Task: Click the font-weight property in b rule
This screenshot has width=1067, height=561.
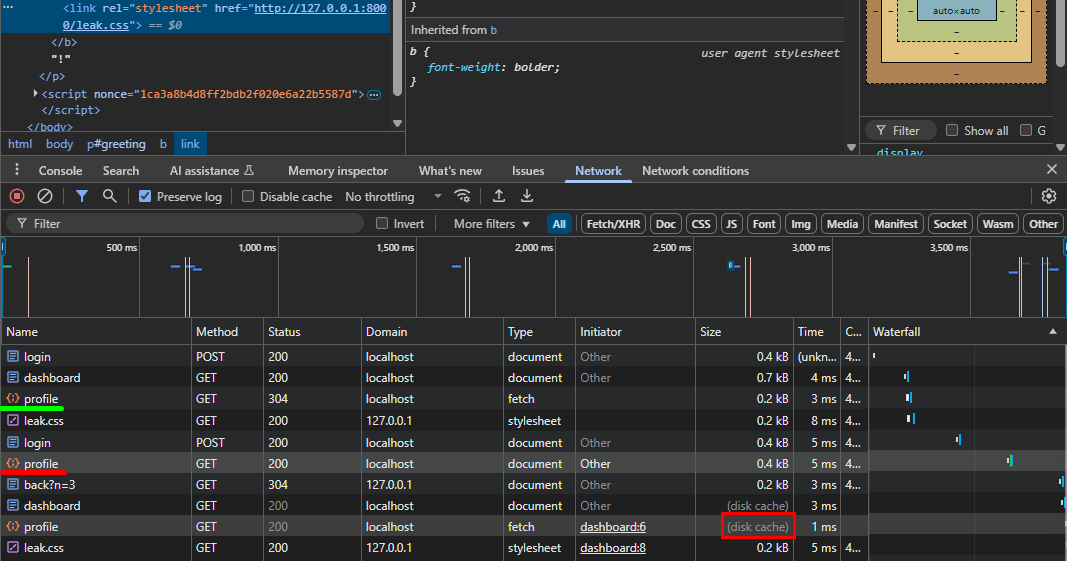Action: [466, 67]
